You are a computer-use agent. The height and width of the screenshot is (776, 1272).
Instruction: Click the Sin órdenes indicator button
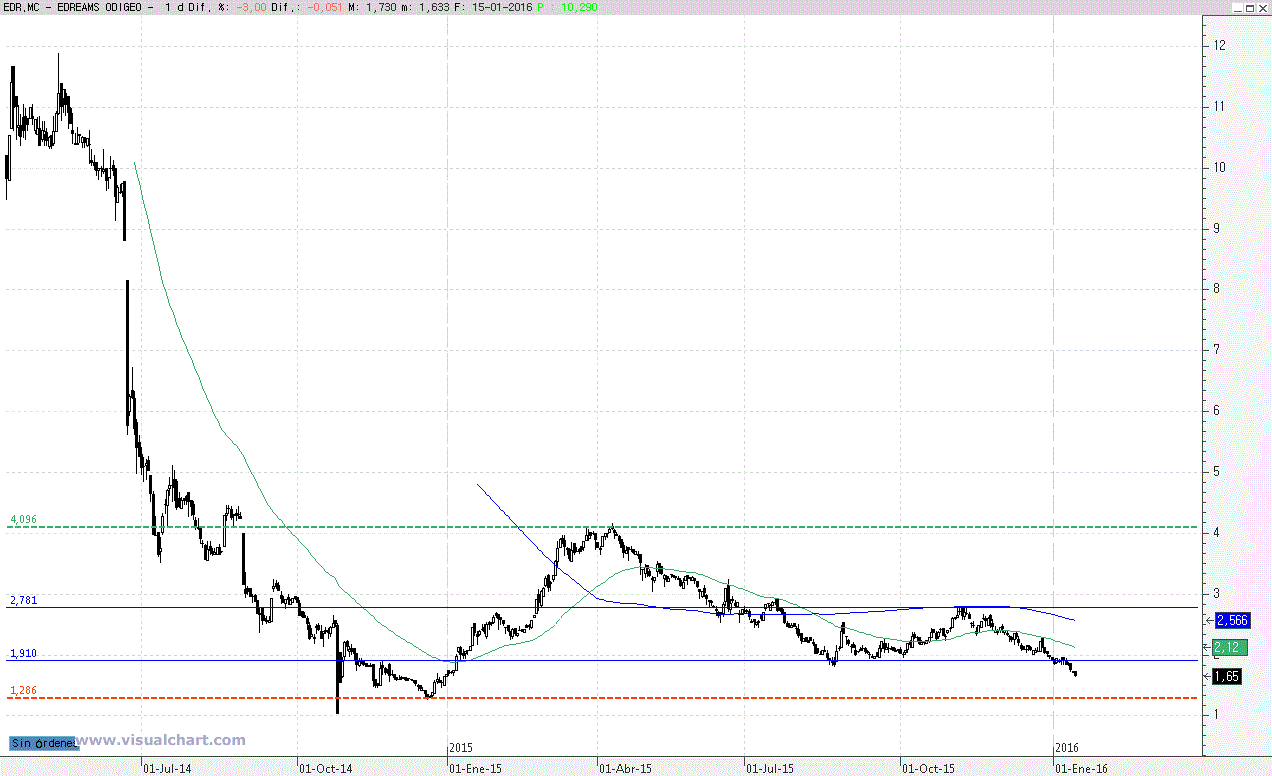[x=43, y=743]
